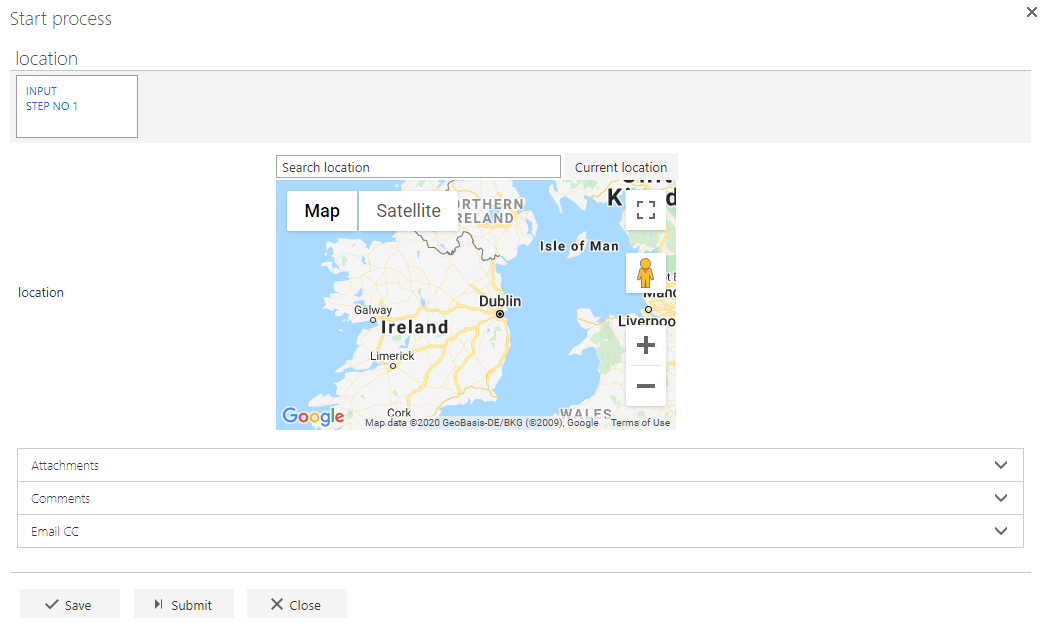The width and height of the screenshot is (1042, 630).
Task: Toggle the map fullscreen view icon
Action: 645,210
